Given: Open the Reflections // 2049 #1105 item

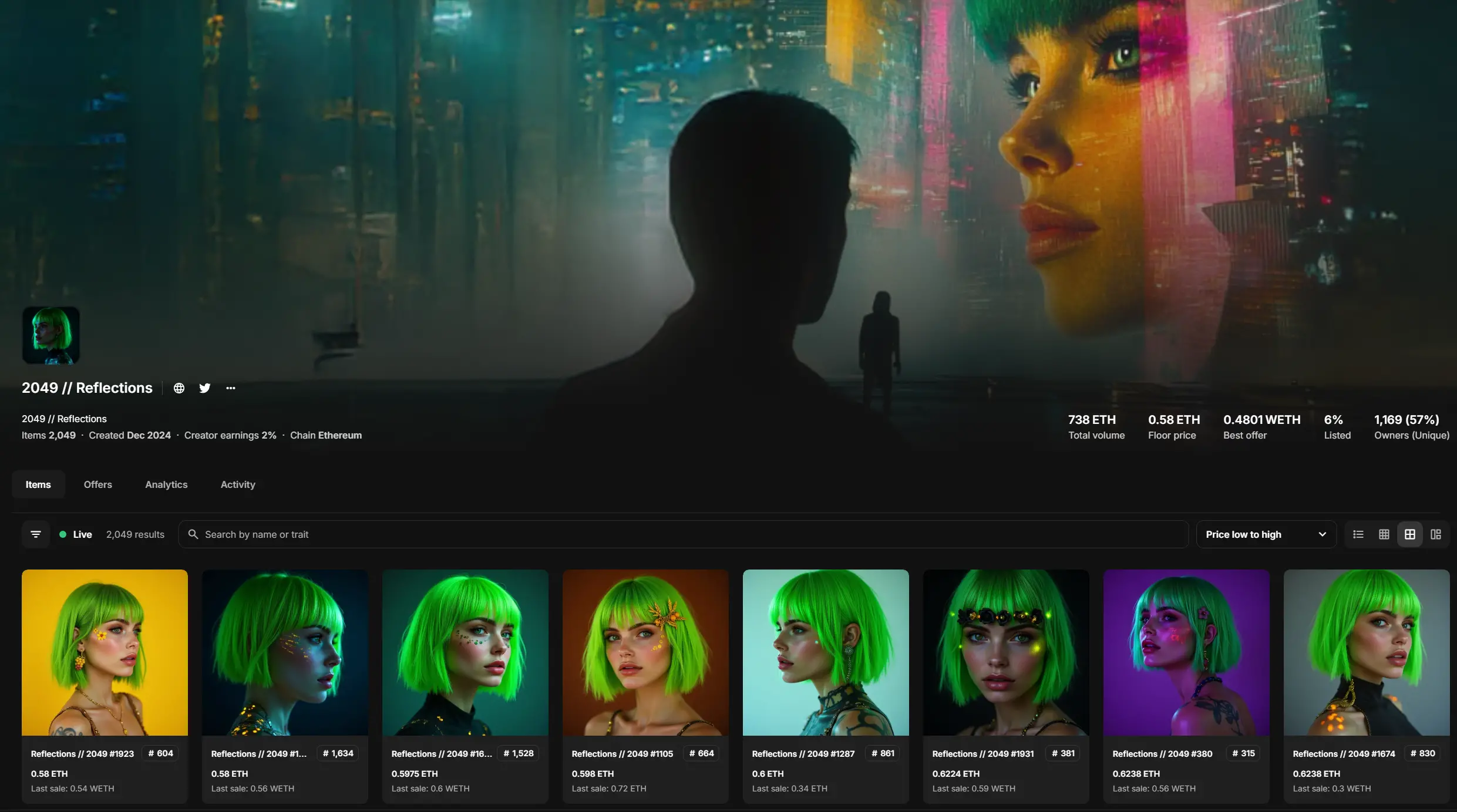Looking at the screenshot, I should pyautogui.click(x=645, y=653).
